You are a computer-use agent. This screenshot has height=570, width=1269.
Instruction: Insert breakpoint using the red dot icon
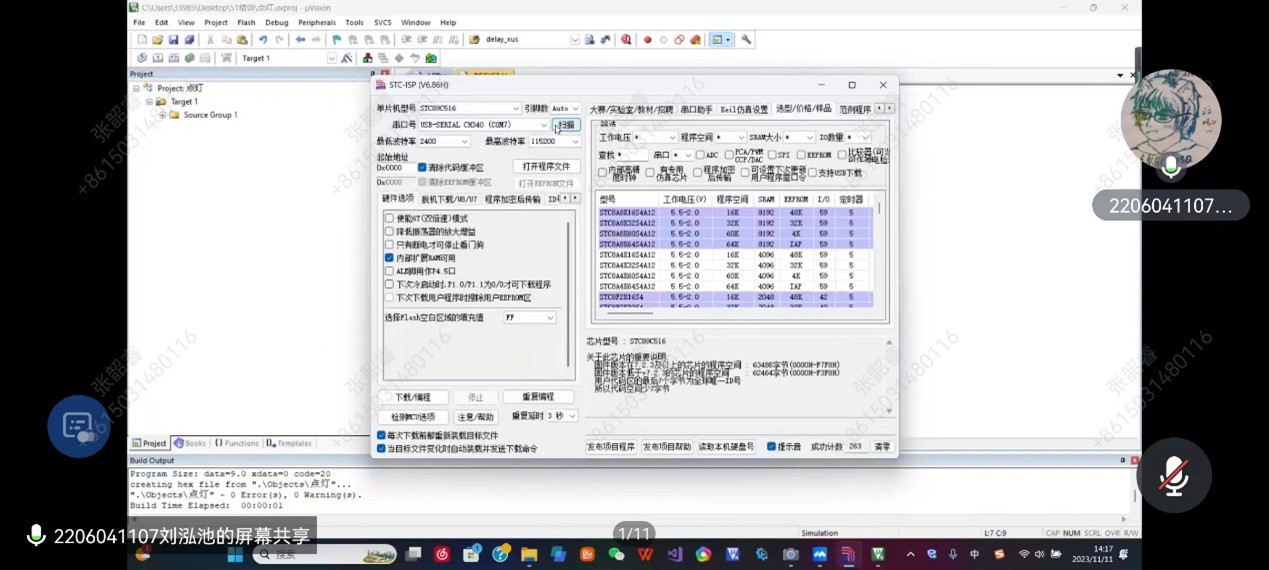tap(647, 40)
